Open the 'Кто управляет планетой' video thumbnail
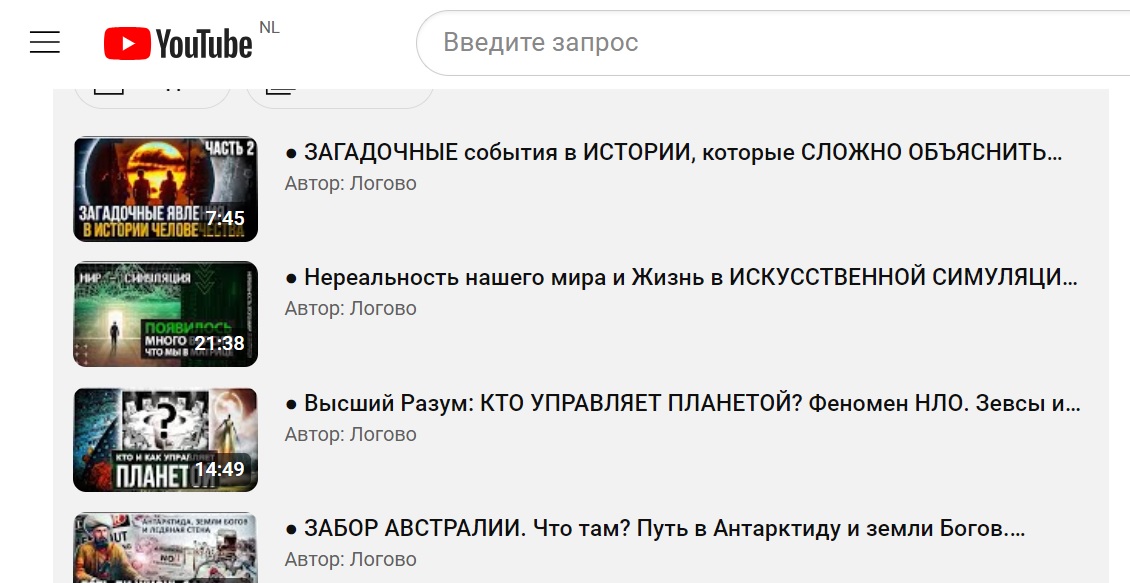1130x583 pixels. point(166,440)
